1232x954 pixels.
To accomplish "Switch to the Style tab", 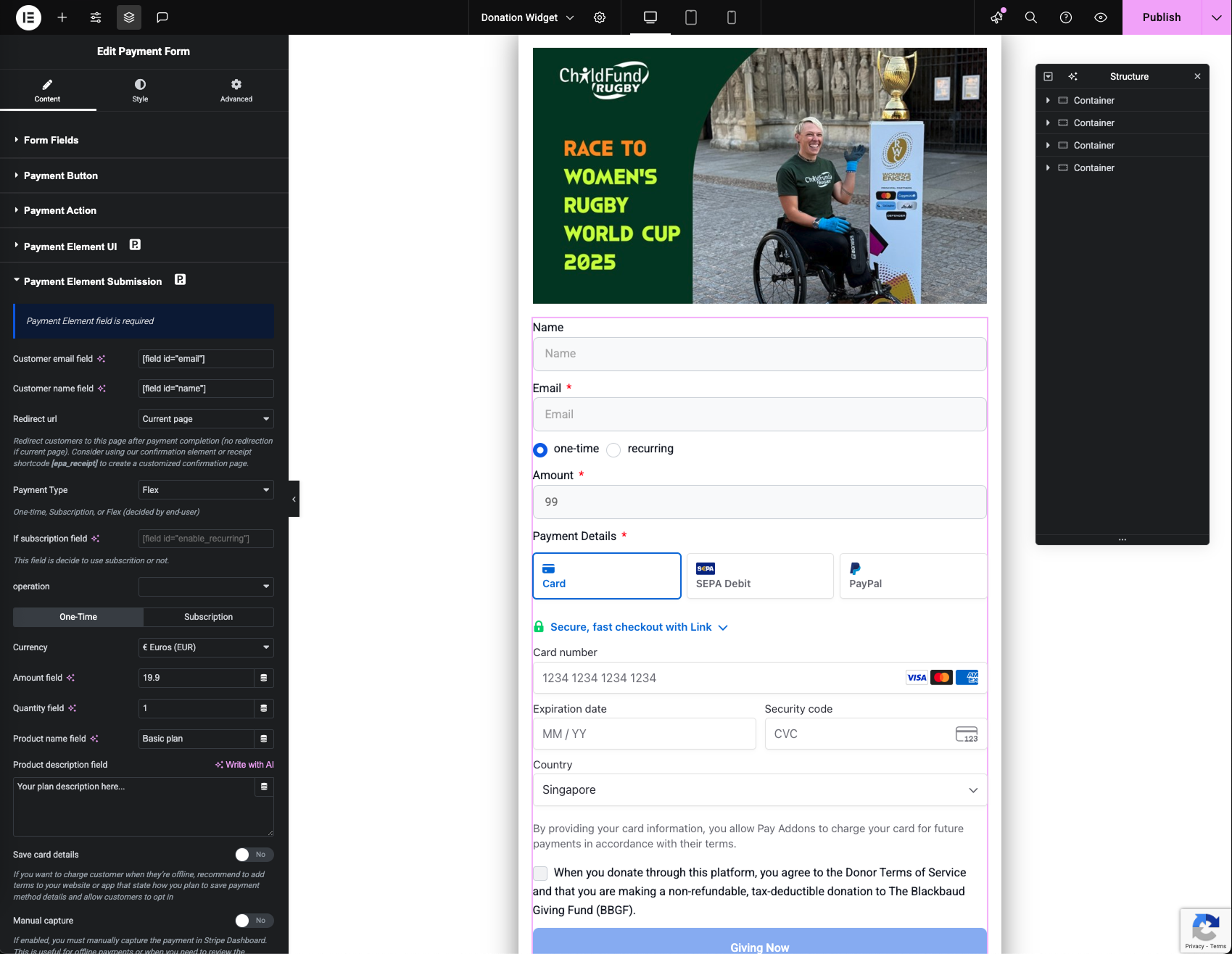I will (x=140, y=91).
